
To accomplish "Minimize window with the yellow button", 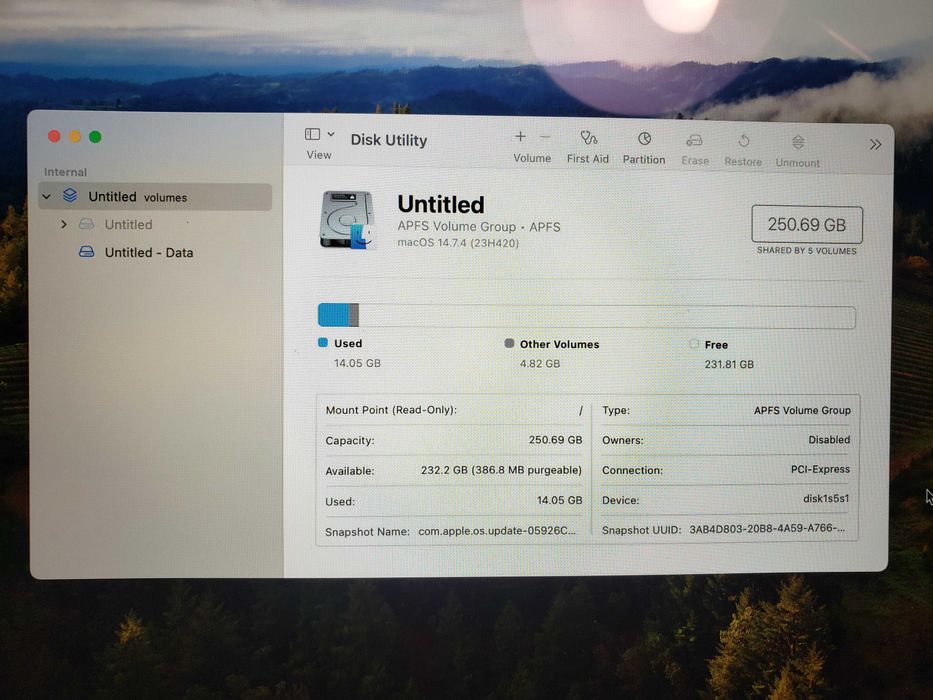I will (x=75, y=137).
